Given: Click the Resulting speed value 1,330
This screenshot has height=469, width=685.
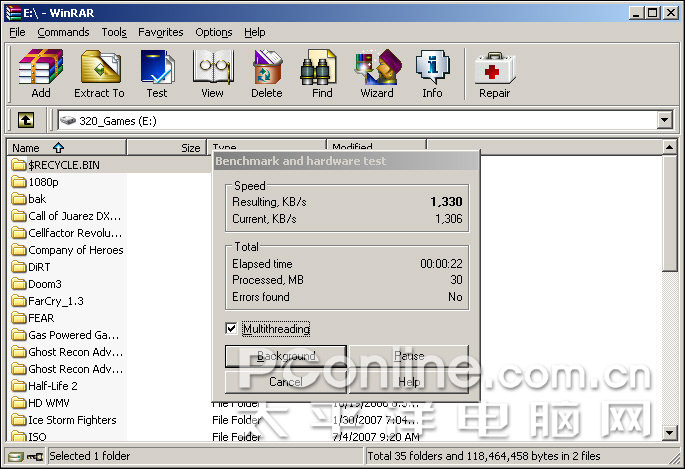Looking at the screenshot, I should click(446, 202).
